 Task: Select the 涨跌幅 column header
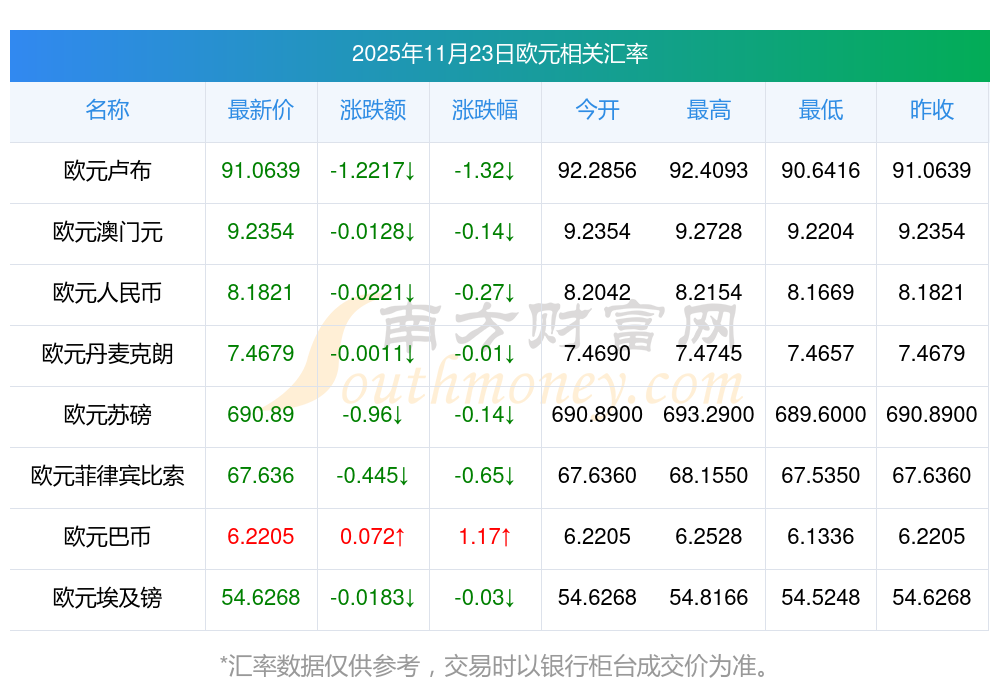(x=485, y=110)
